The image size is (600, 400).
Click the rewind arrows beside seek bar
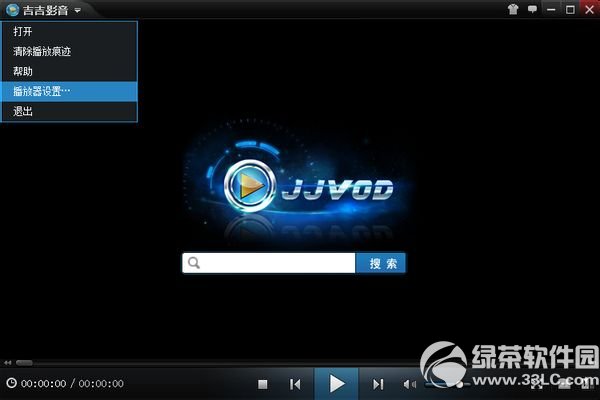coord(8,362)
